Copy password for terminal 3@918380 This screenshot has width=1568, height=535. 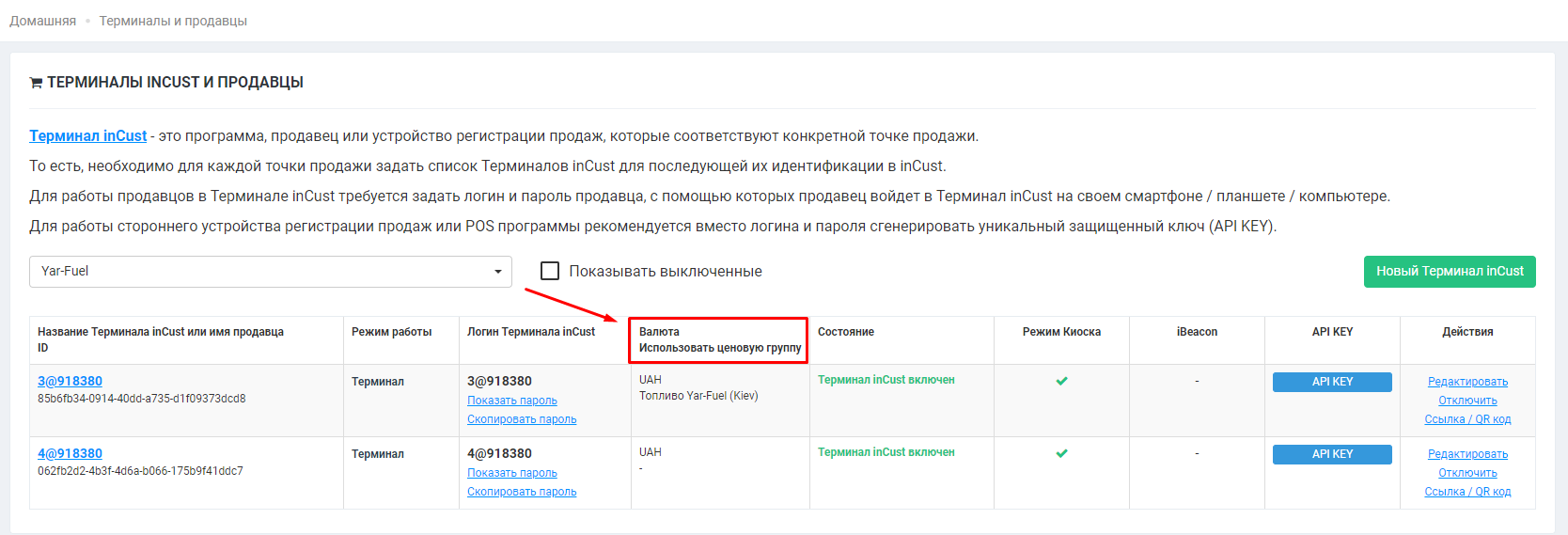(x=522, y=419)
